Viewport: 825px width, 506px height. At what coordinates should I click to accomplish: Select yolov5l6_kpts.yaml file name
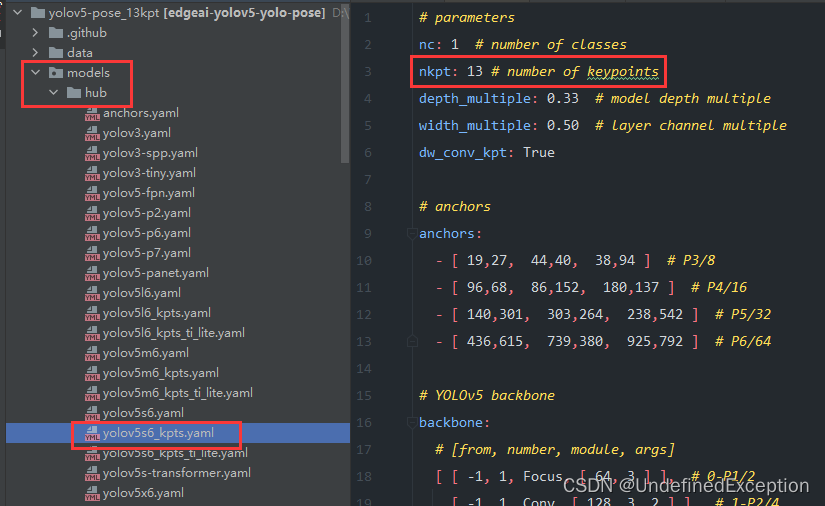tap(157, 312)
